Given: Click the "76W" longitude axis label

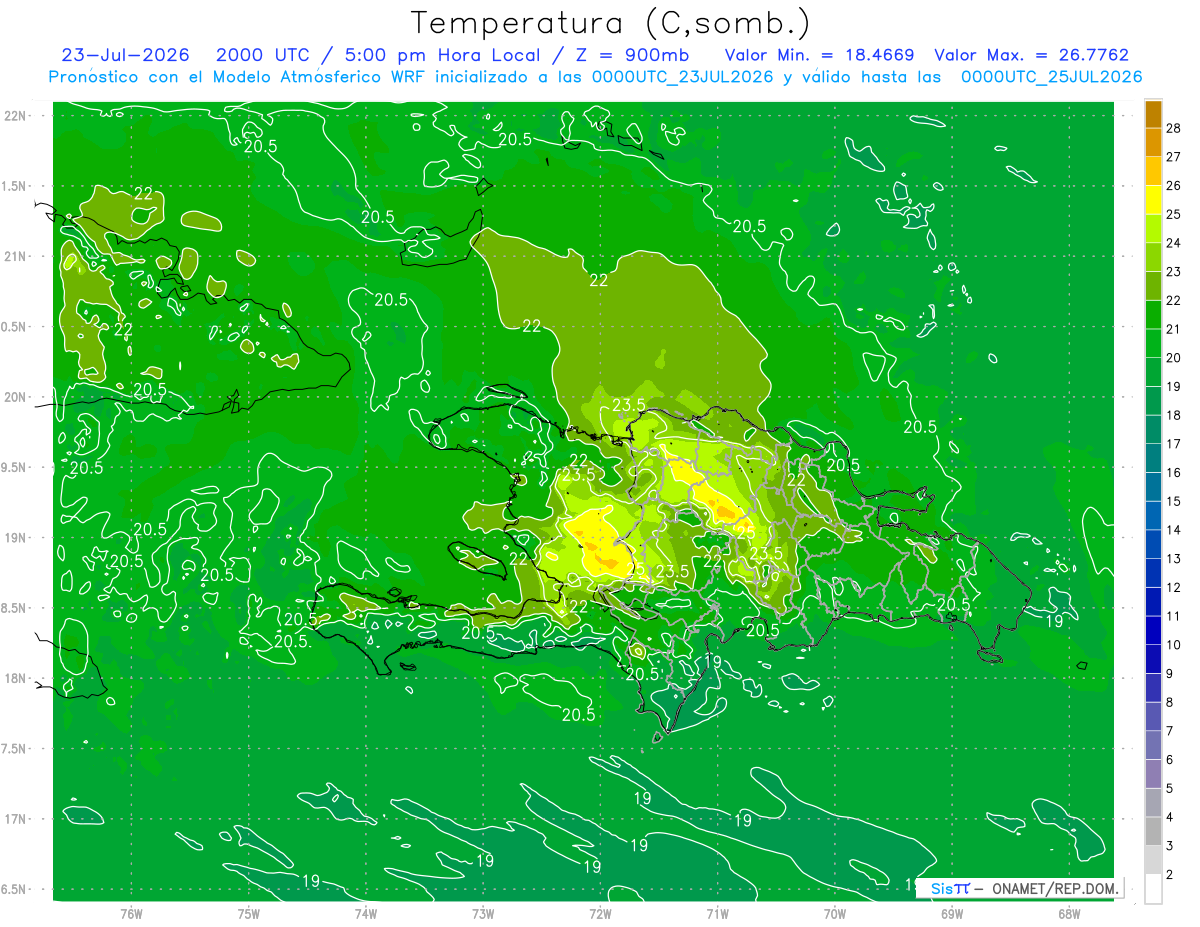Looking at the screenshot, I should pyautogui.click(x=131, y=914).
